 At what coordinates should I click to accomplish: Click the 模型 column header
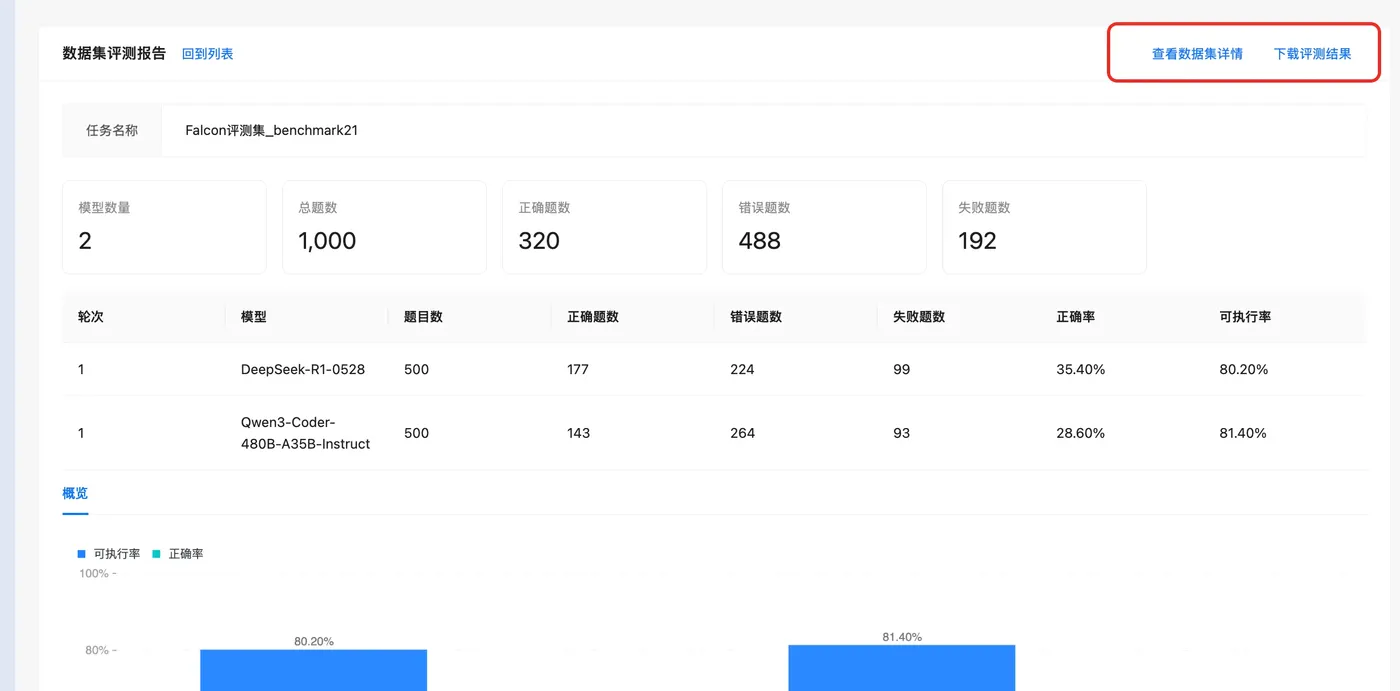[254, 316]
